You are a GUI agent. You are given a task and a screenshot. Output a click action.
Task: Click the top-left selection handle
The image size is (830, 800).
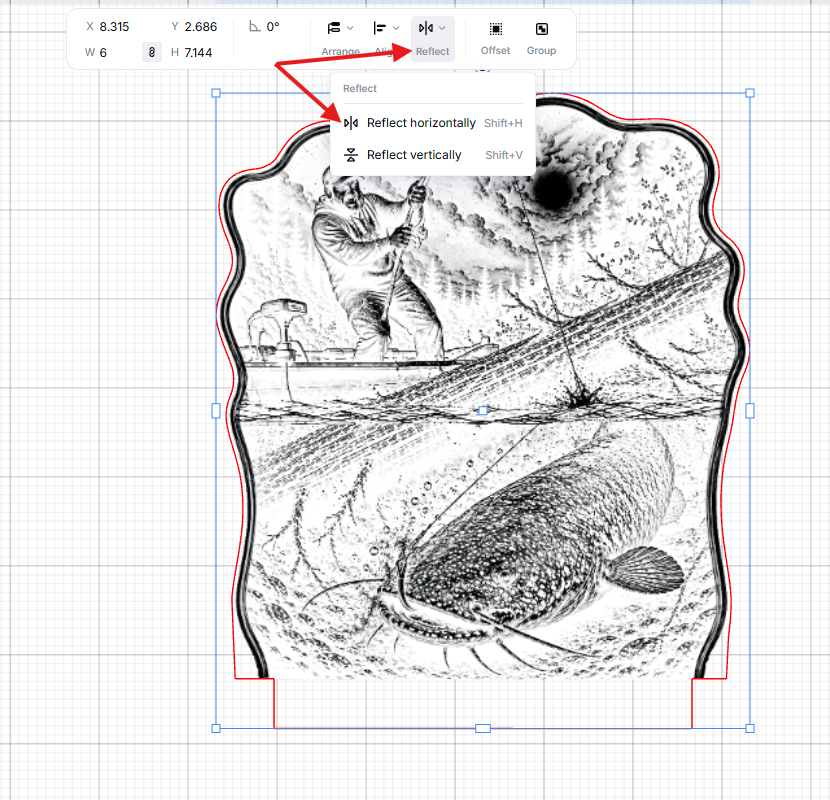coord(216,93)
